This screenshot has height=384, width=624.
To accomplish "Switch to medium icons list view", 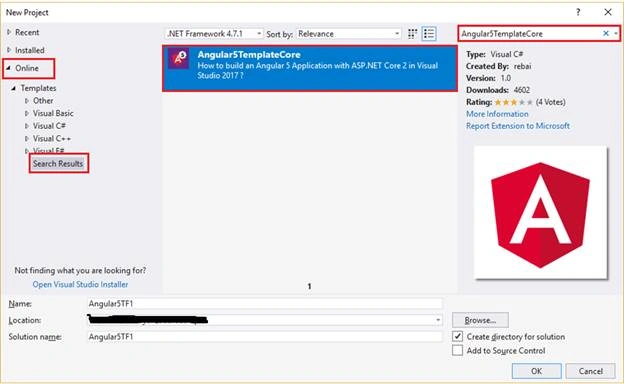I will 429,34.
